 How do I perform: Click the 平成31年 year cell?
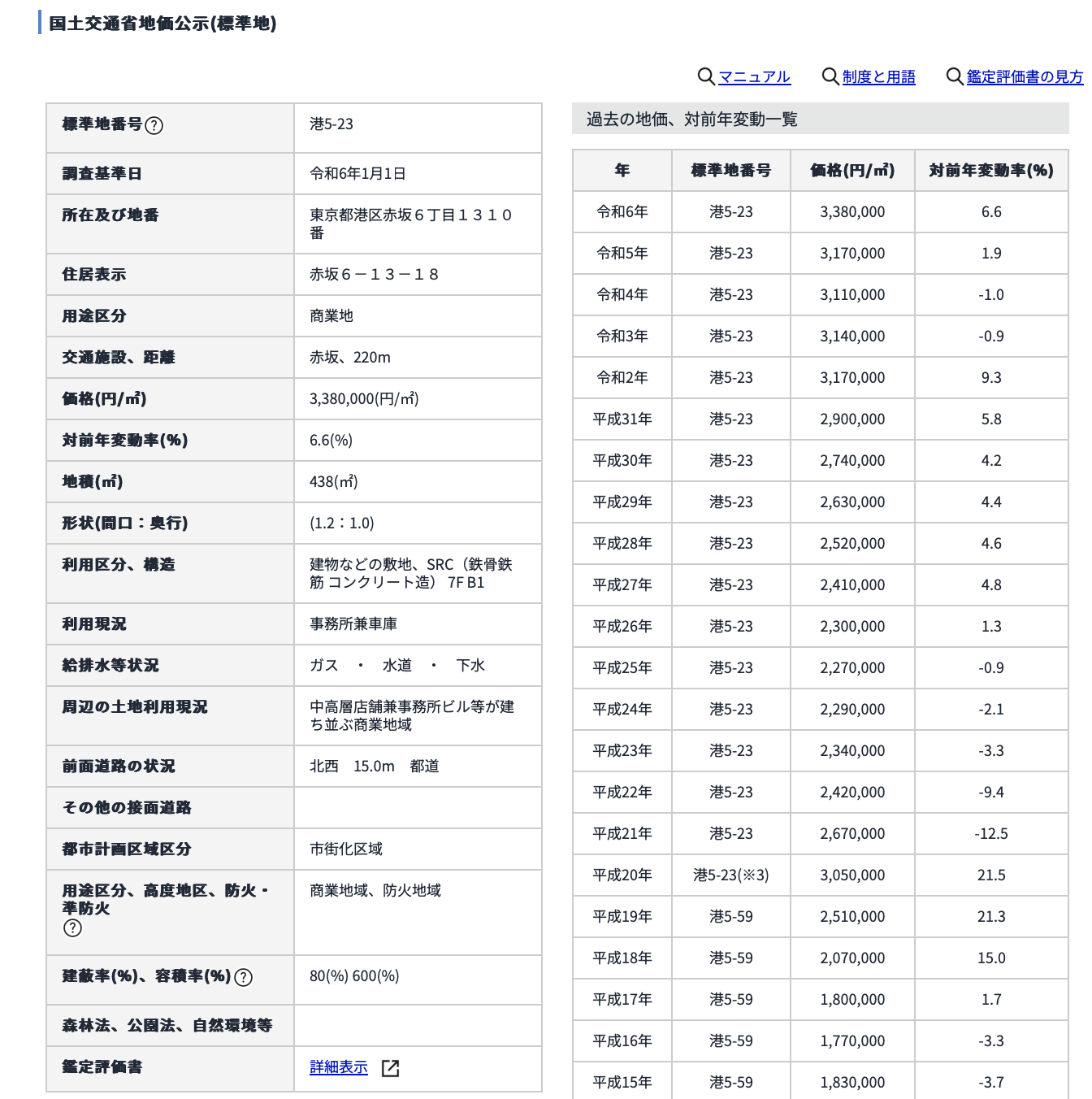(x=622, y=419)
